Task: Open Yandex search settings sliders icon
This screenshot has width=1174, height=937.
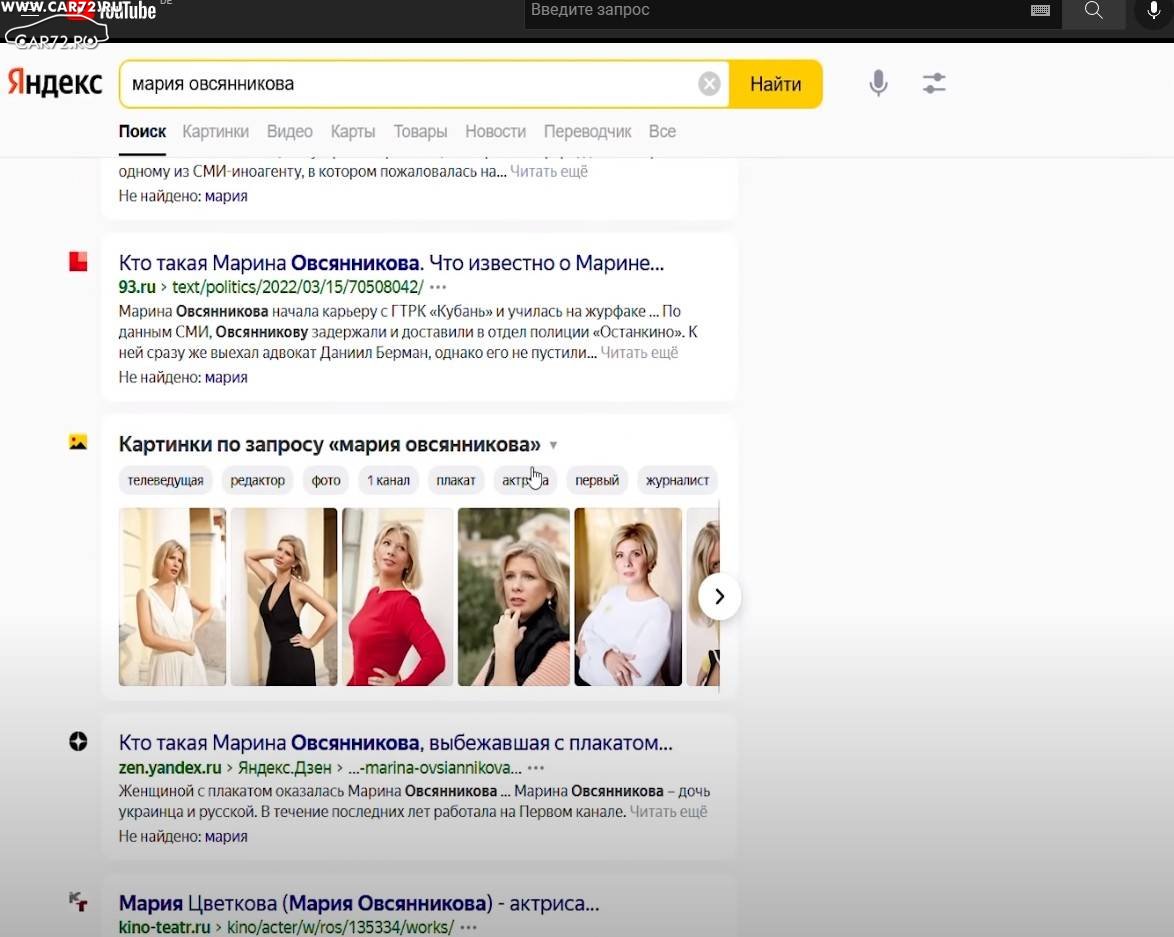Action: (934, 84)
